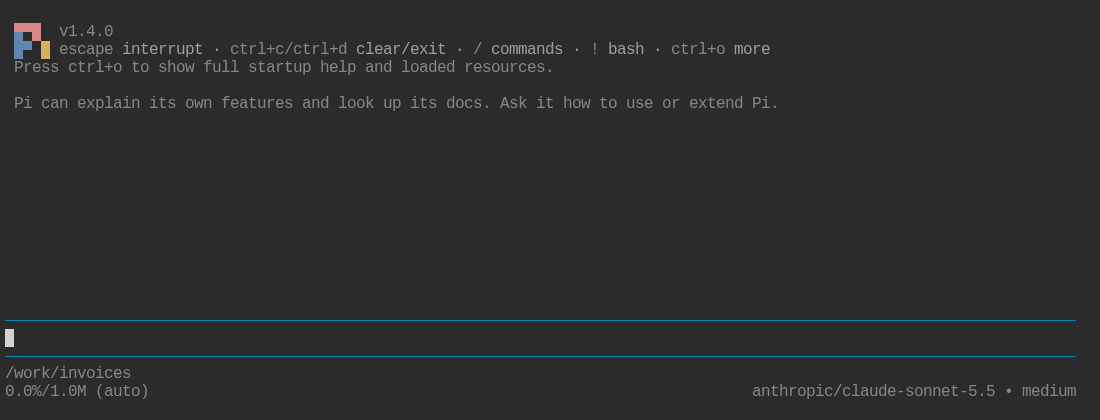
Task: Click the Pi logo icon
Action: point(32,41)
